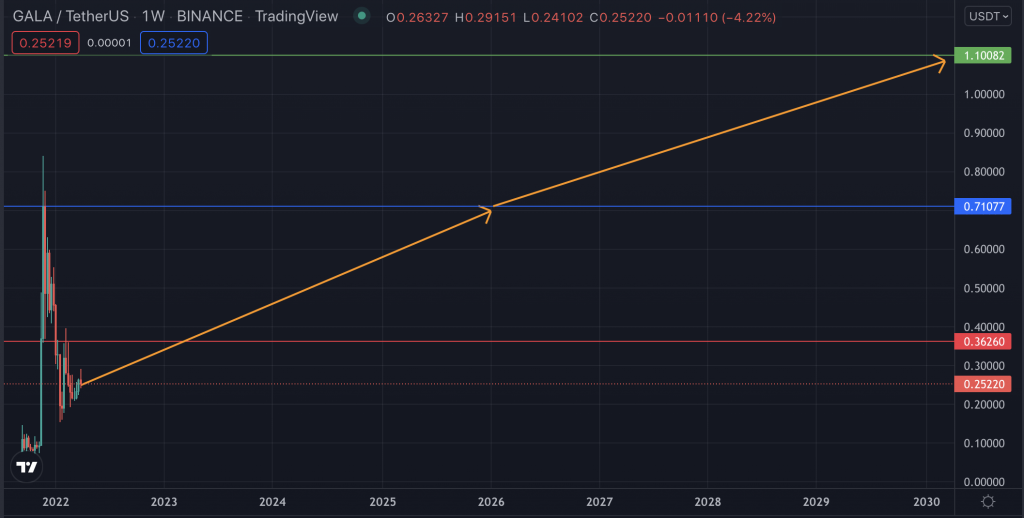1024x518 pixels.
Task: Click the spread value 0.00001
Action: pos(109,43)
